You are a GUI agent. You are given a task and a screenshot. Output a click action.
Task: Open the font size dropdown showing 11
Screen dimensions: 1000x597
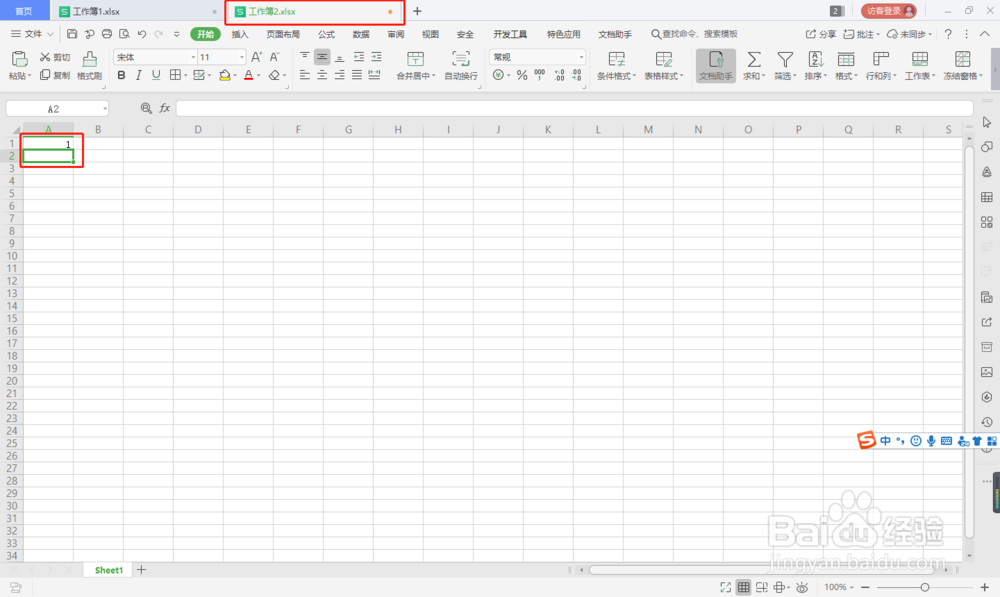(x=242, y=57)
